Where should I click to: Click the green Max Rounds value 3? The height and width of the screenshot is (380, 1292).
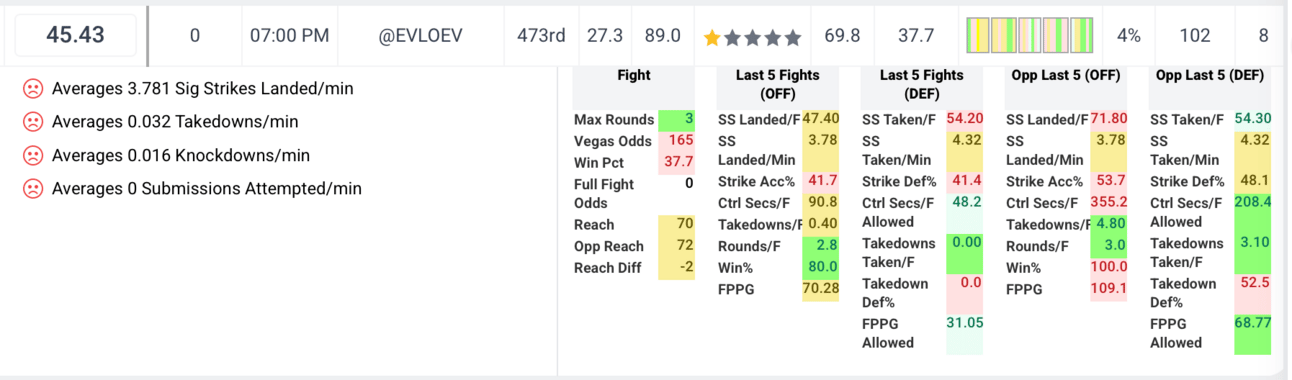676,120
